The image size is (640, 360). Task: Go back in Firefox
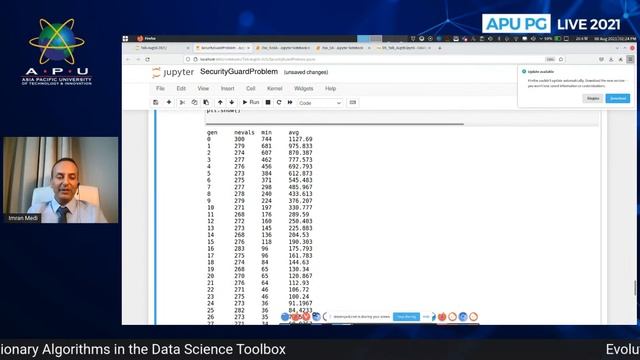[128, 60]
